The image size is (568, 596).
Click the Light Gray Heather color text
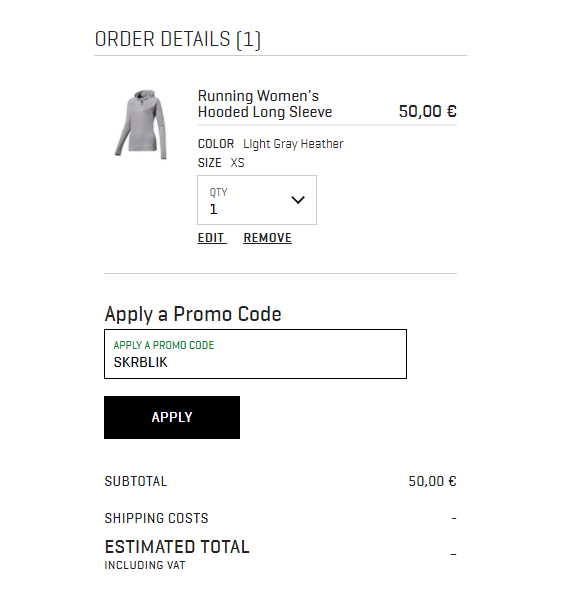tap(293, 144)
